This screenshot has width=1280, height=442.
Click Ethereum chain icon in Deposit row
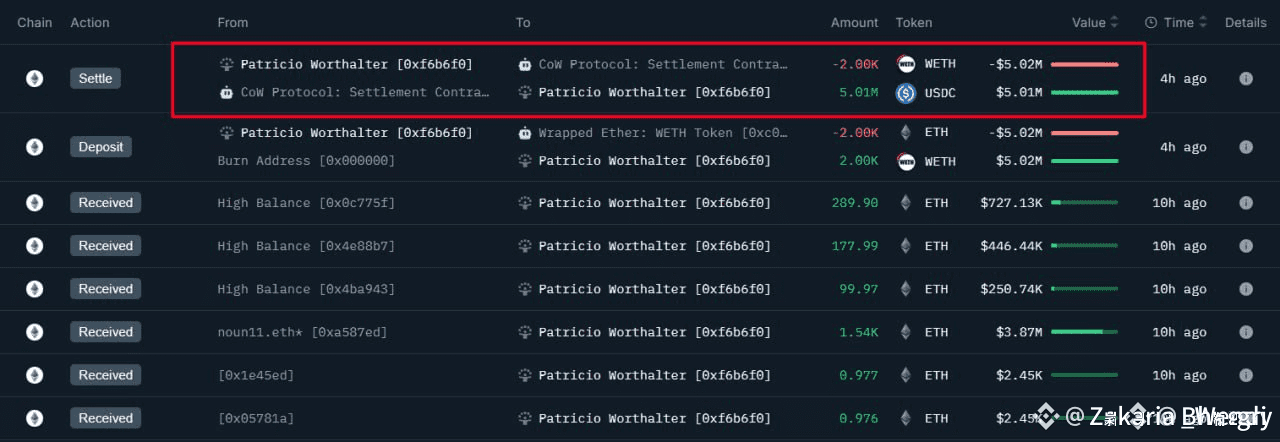(x=34, y=147)
